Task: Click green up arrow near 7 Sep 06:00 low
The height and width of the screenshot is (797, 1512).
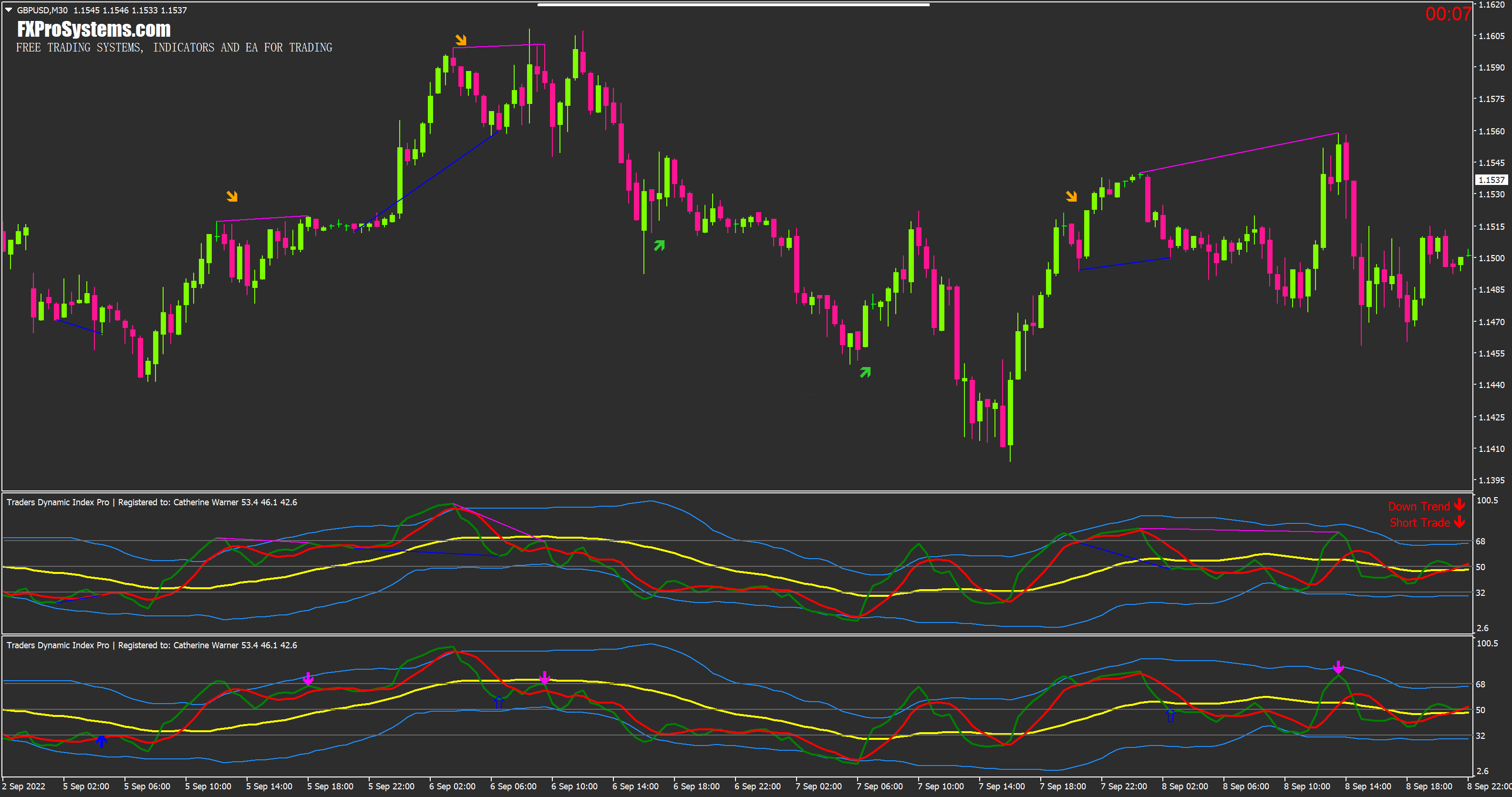Action: (865, 372)
